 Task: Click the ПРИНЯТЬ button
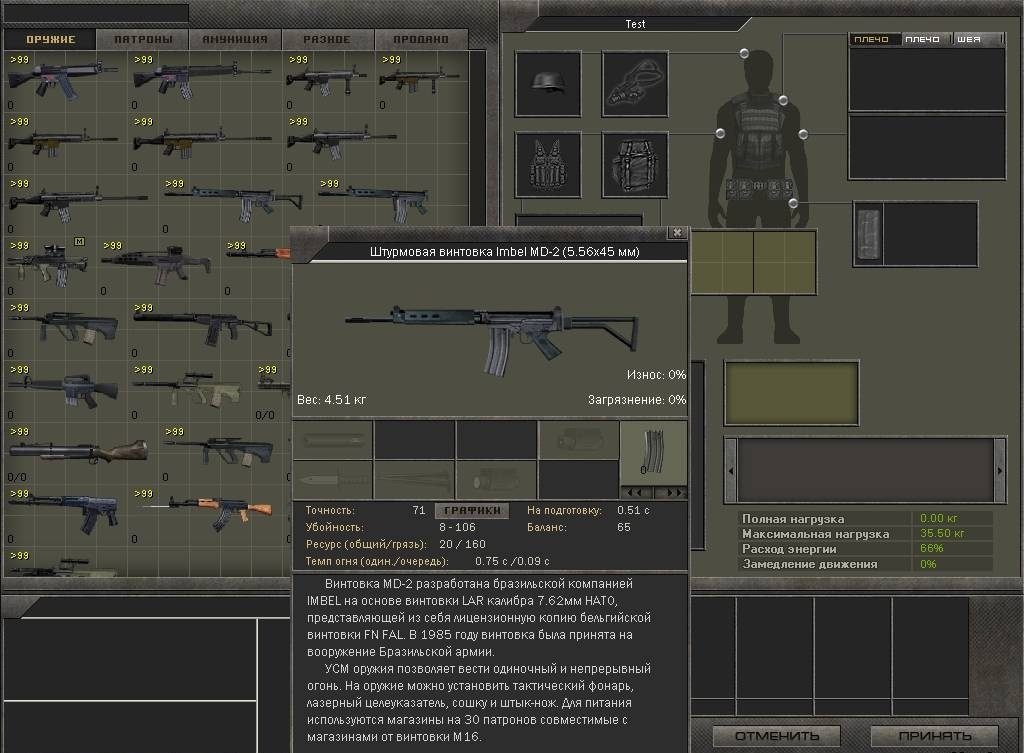[x=935, y=736]
